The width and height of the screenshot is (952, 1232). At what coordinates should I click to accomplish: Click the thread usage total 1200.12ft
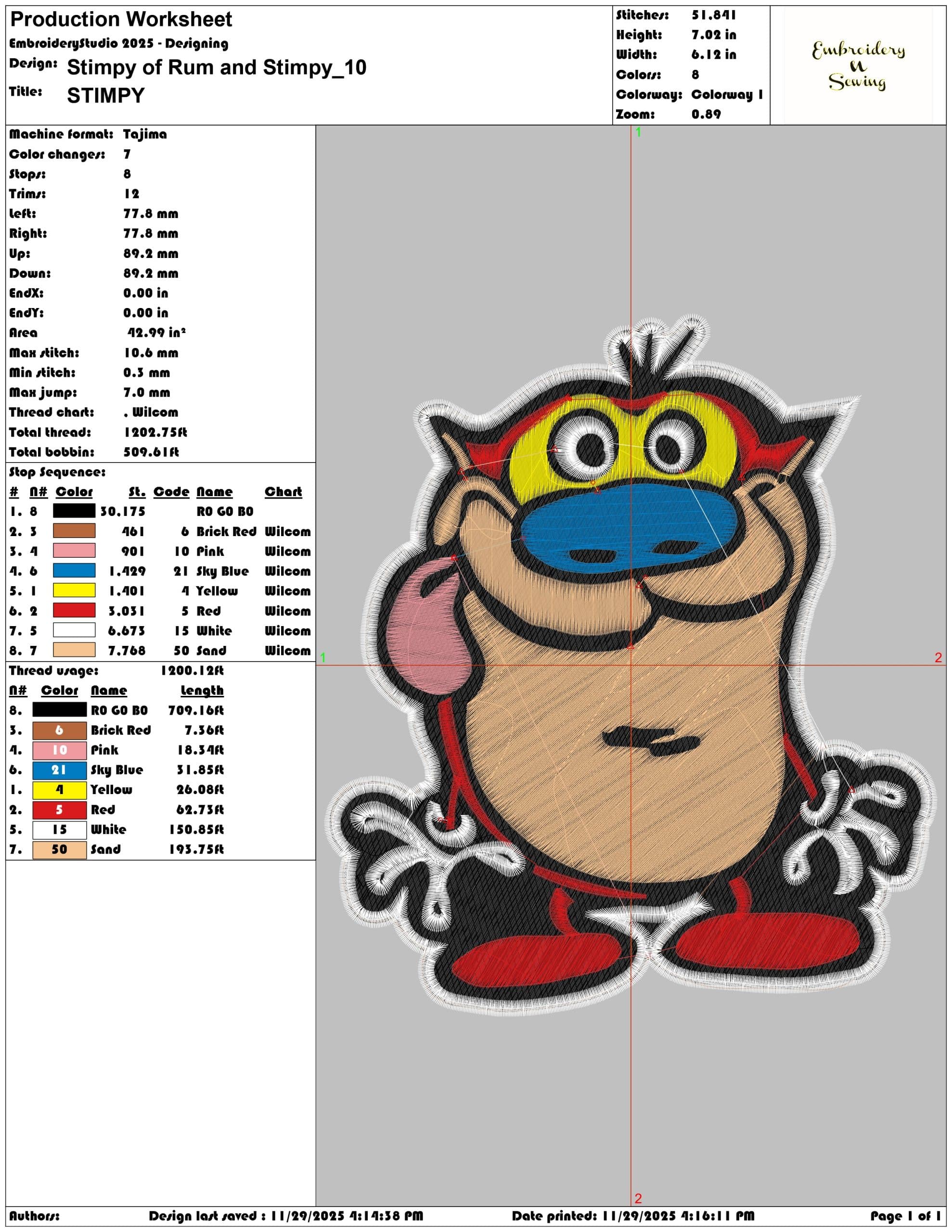pos(192,670)
